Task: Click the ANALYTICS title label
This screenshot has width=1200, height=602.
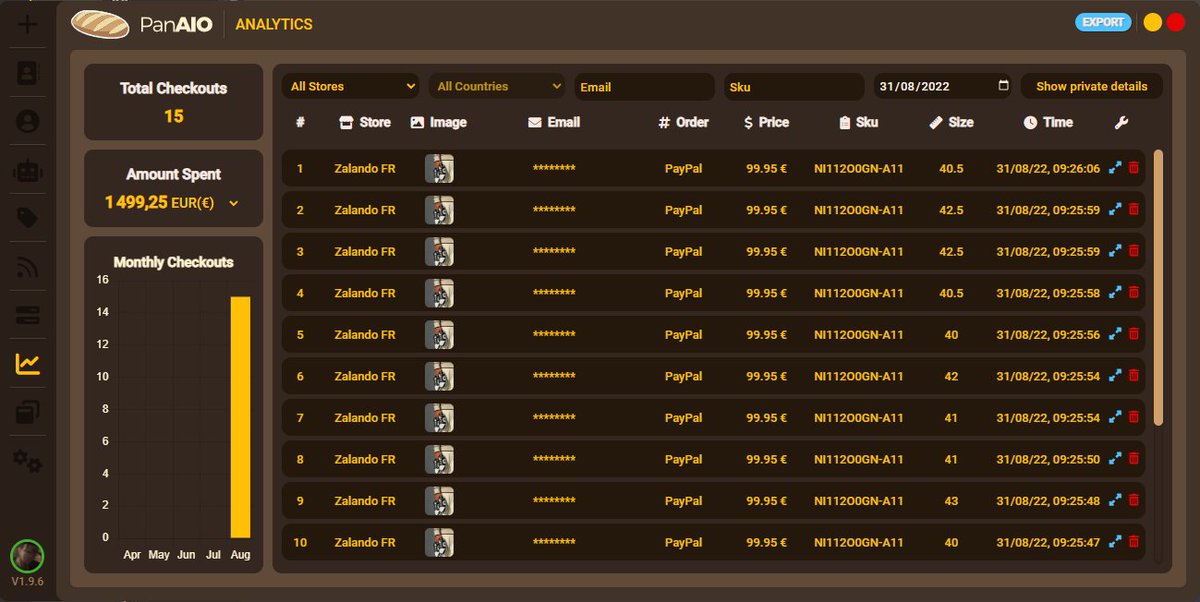Action: [x=274, y=24]
